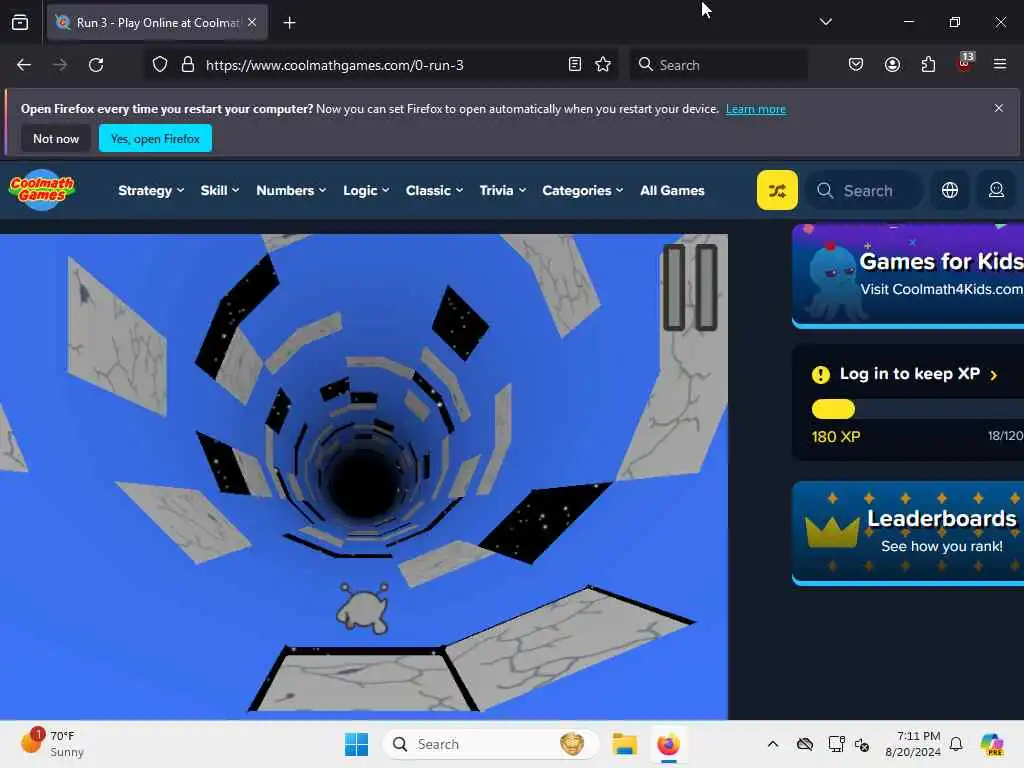Open the Learn more link

click(756, 109)
